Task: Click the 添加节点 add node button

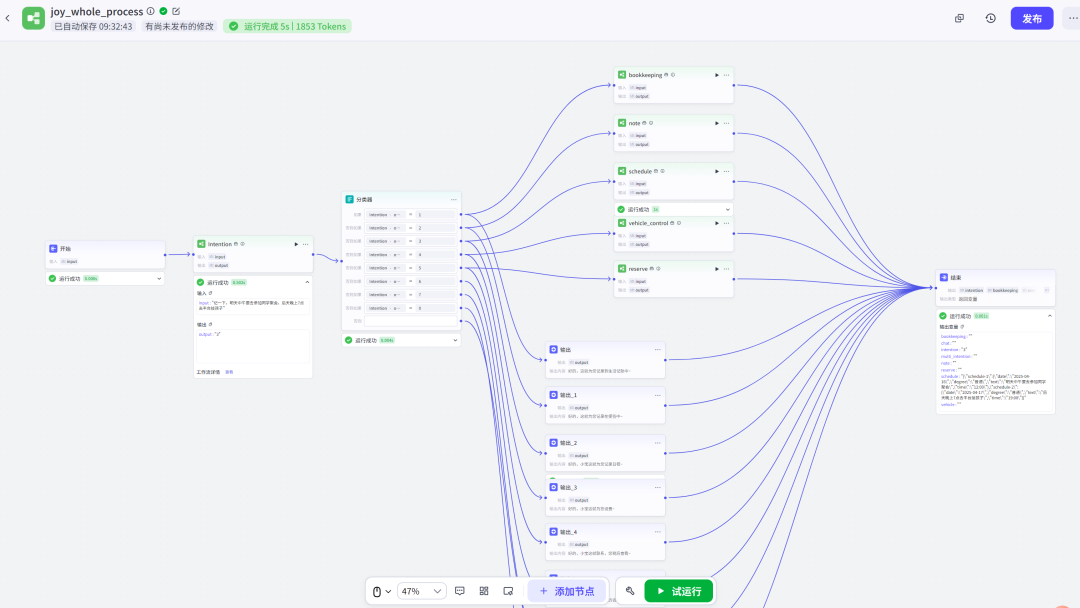Action: pyautogui.click(x=567, y=591)
